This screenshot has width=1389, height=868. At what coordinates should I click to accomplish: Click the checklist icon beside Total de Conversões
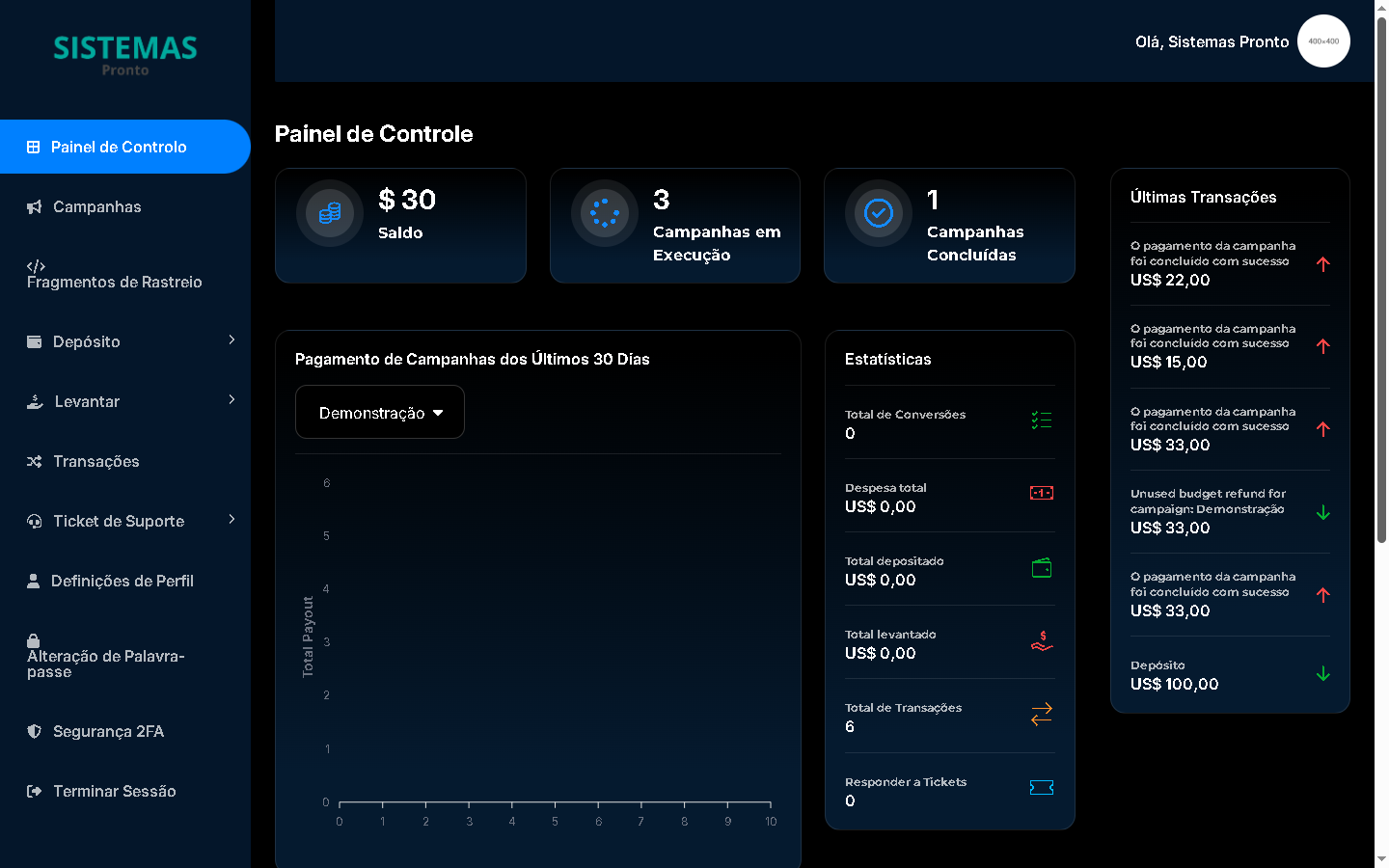pos(1041,420)
